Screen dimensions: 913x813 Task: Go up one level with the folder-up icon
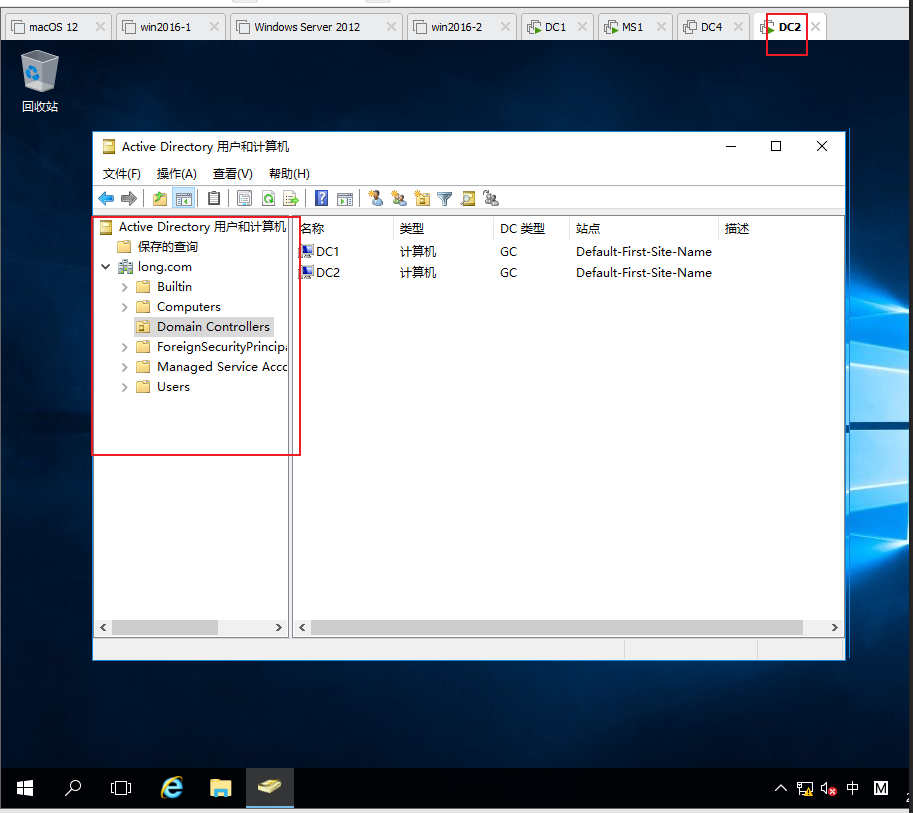[160, 199]
